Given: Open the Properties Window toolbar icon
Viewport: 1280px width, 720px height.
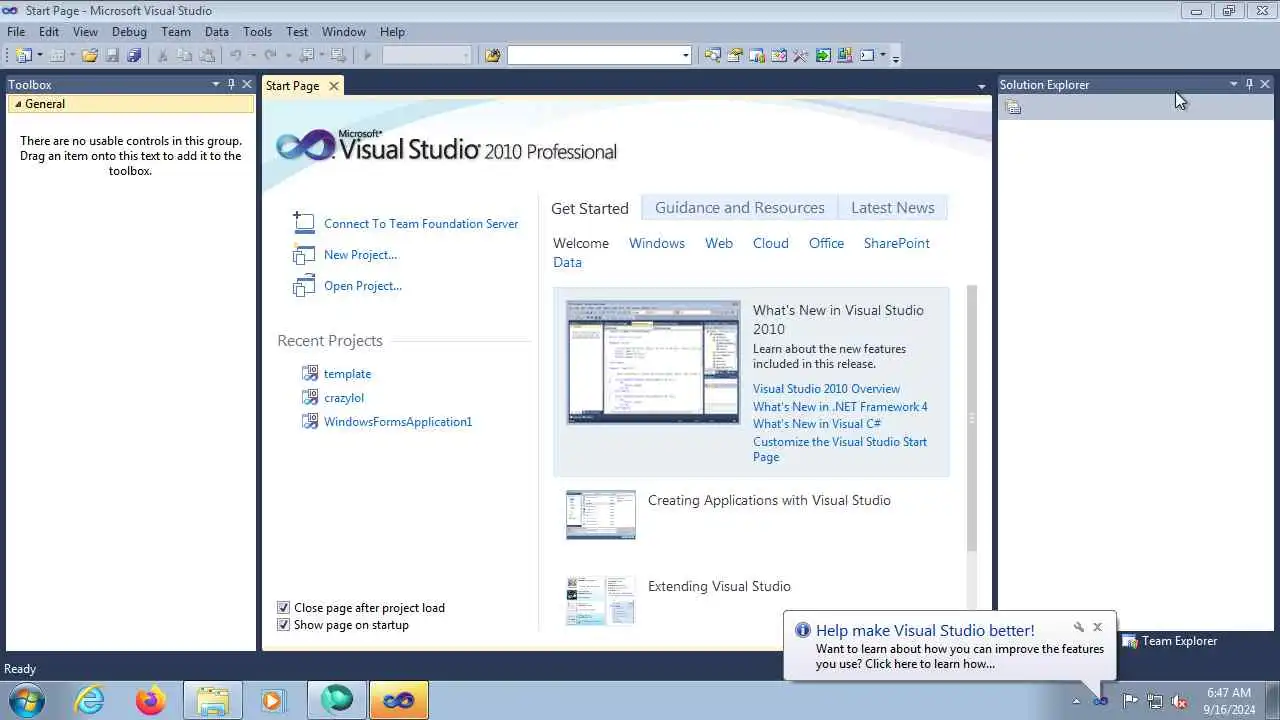Looking at the screenshot, I should (x=735, y=55).
